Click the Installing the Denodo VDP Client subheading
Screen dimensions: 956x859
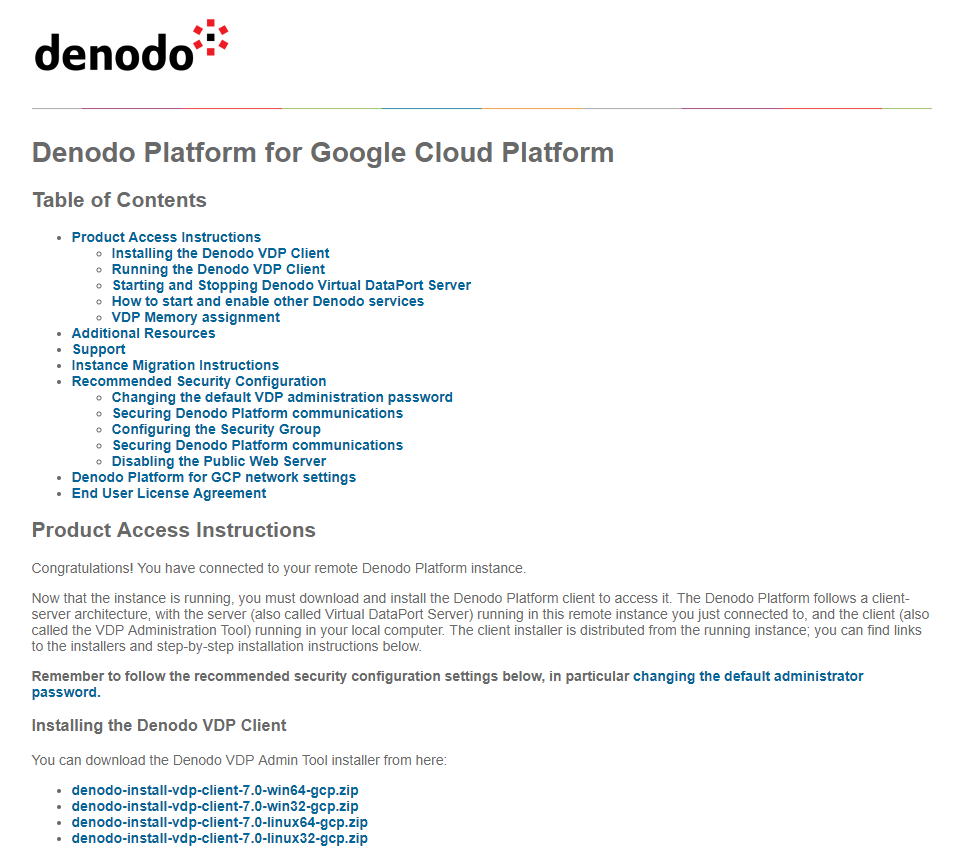point(159,725)
